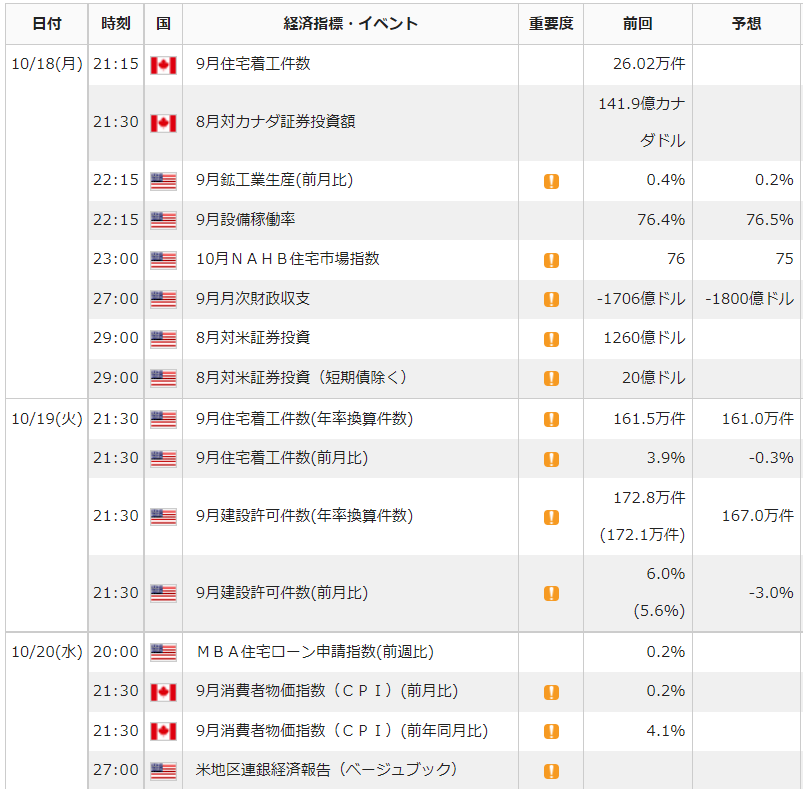Image resolution: width=803 pixels, height=789 pixels.
Task: Click forecast value 161.0万件
Action: point(758,419)
